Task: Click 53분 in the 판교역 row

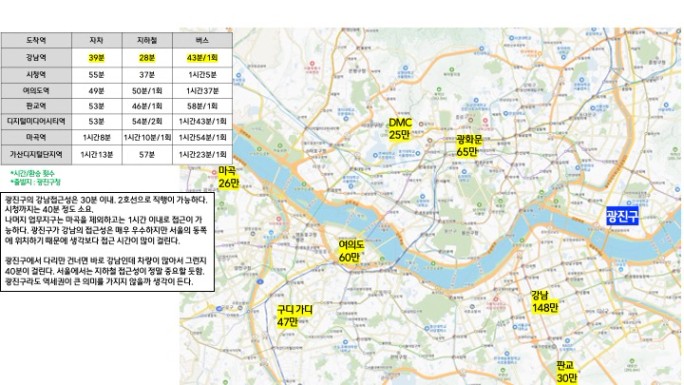Action: pyautogui.click(x=96, y=106)
